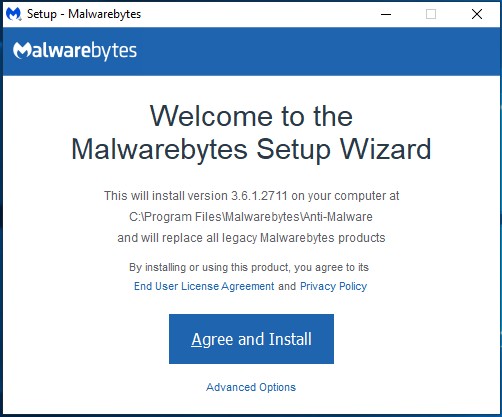Click the "By installing or using this product" line
The height and width of the screenshot is (417, 502).
[x=249, y=267]
